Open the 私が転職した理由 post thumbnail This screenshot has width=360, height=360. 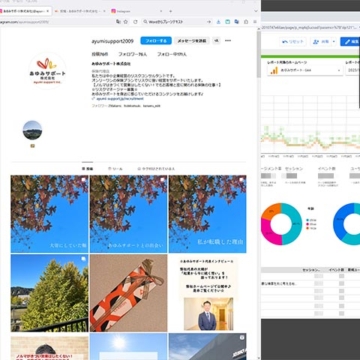pyautogui.click(x=207, y=214)
